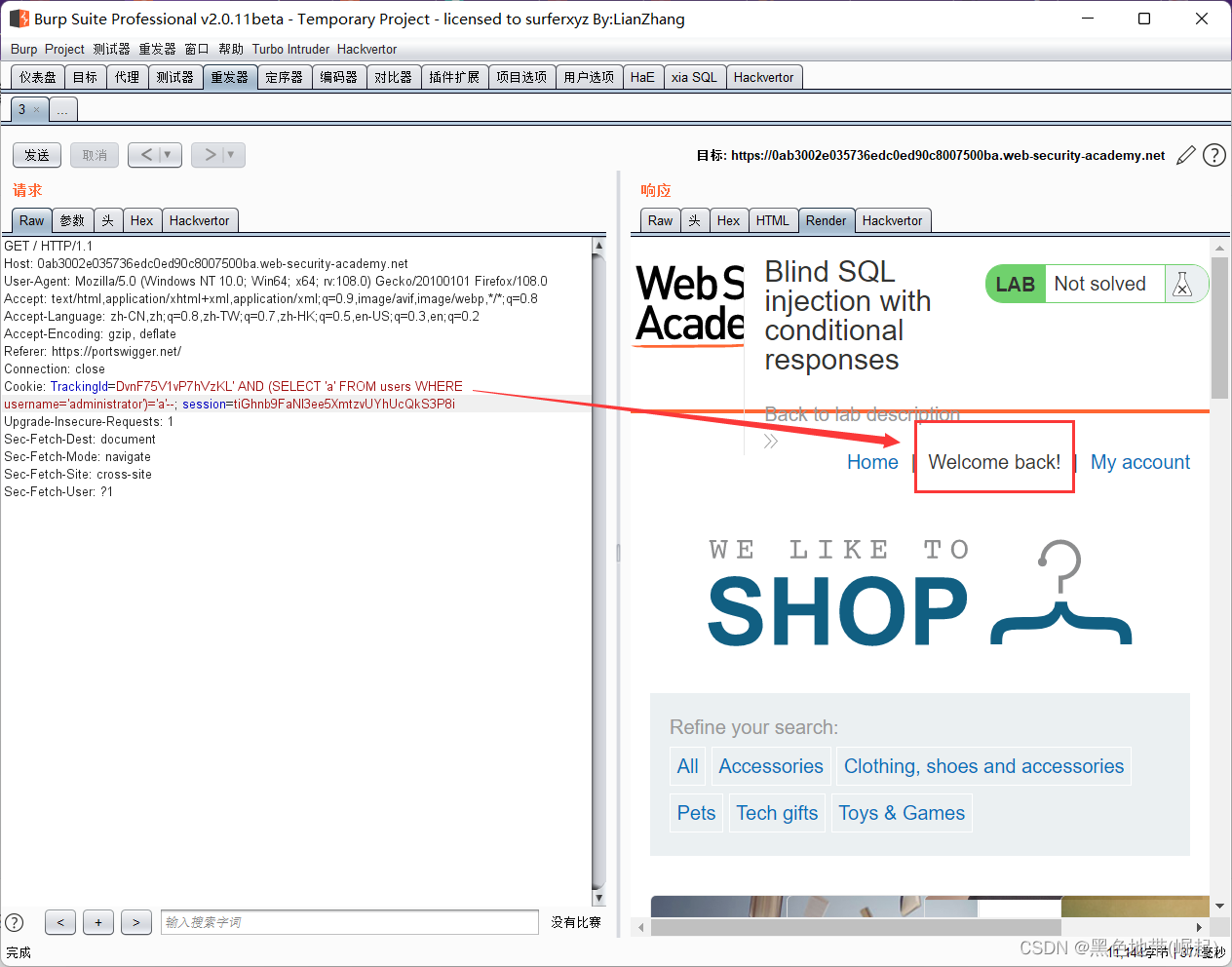Viewport: 1232px width, 967px height.
Task: Click the response vertical scrollbar thumb
Action: point(1219,329)
